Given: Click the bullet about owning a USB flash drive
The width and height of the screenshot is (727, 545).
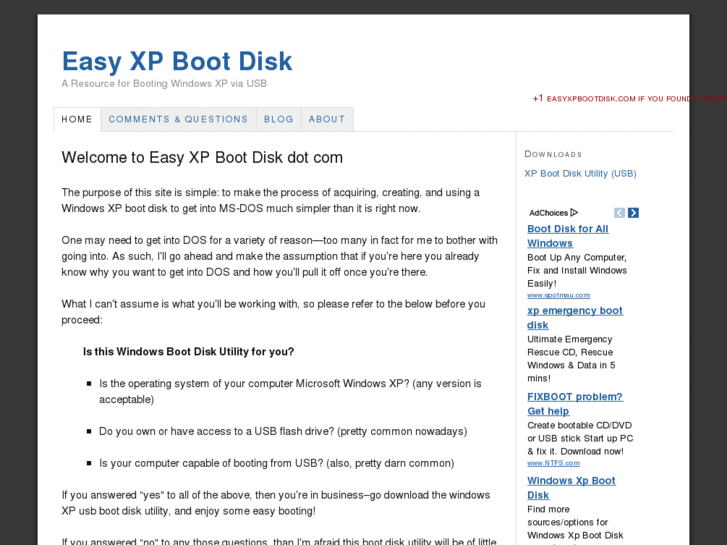Looking at the screenshot, I should coord(283,431).
